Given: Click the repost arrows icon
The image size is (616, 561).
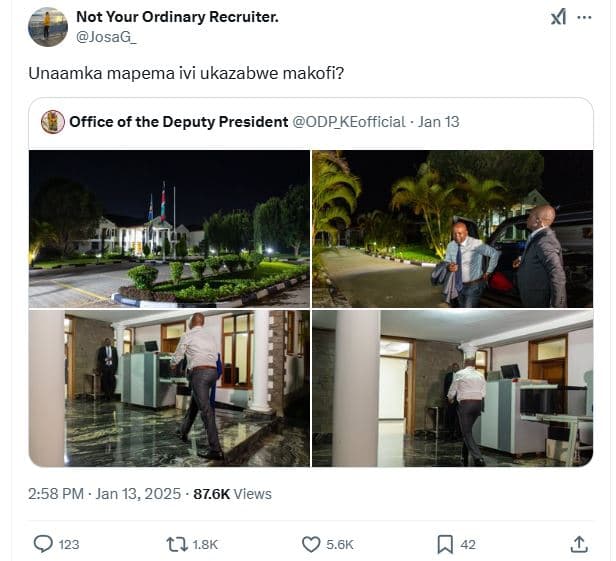Looking at the screenshot, I should click(x=176, y=544).
